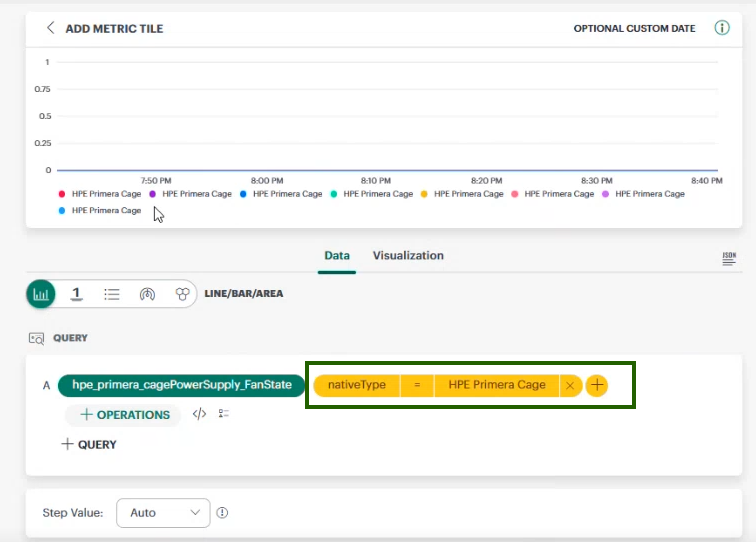The width and height of the screenshot is (756, 542).
Task: Change the filter operator equals sign
Action: click(x=417, y=385)
